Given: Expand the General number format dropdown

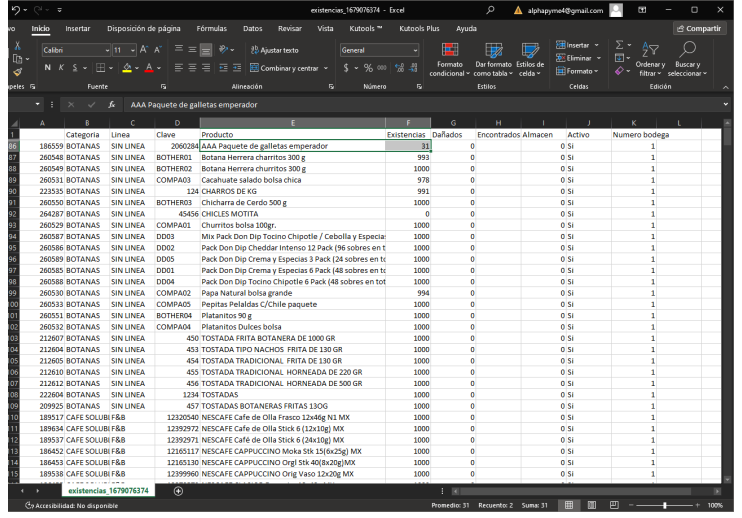Looking at the screenshot, I should 417,50.
